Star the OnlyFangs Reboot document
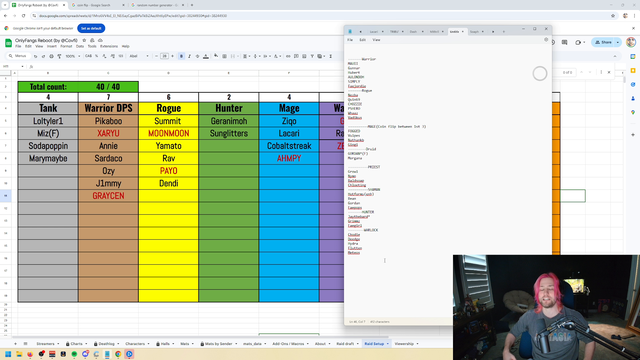Screen dimensions: 640x360 coord(84,40)
